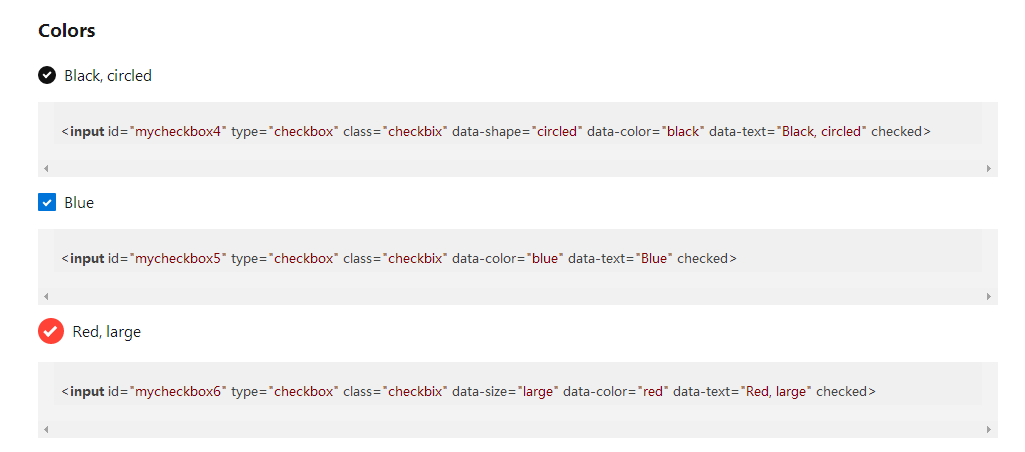Toggle the blue checkbox off
The image size is (1025, 452).
pyautogui.click(x=47, y=203)
